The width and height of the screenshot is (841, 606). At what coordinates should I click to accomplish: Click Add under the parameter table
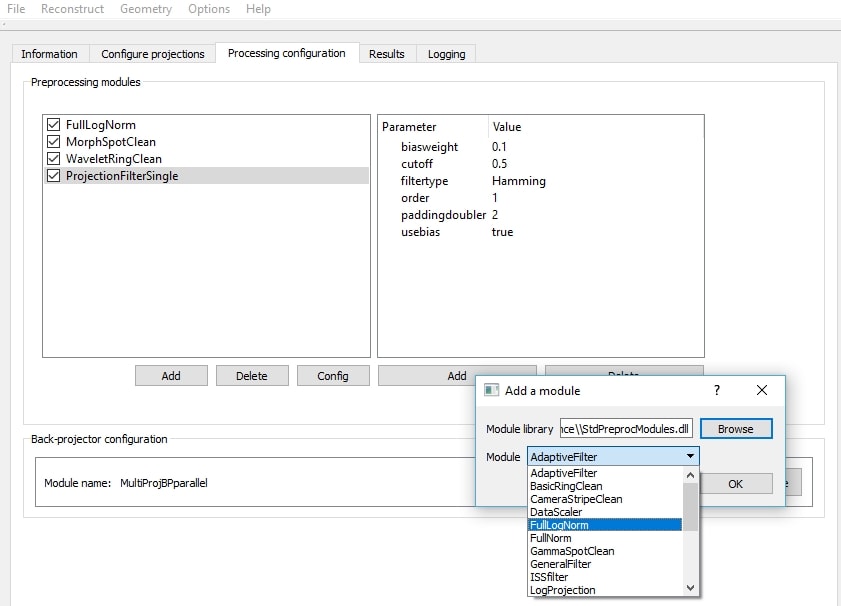coord(457,376)
